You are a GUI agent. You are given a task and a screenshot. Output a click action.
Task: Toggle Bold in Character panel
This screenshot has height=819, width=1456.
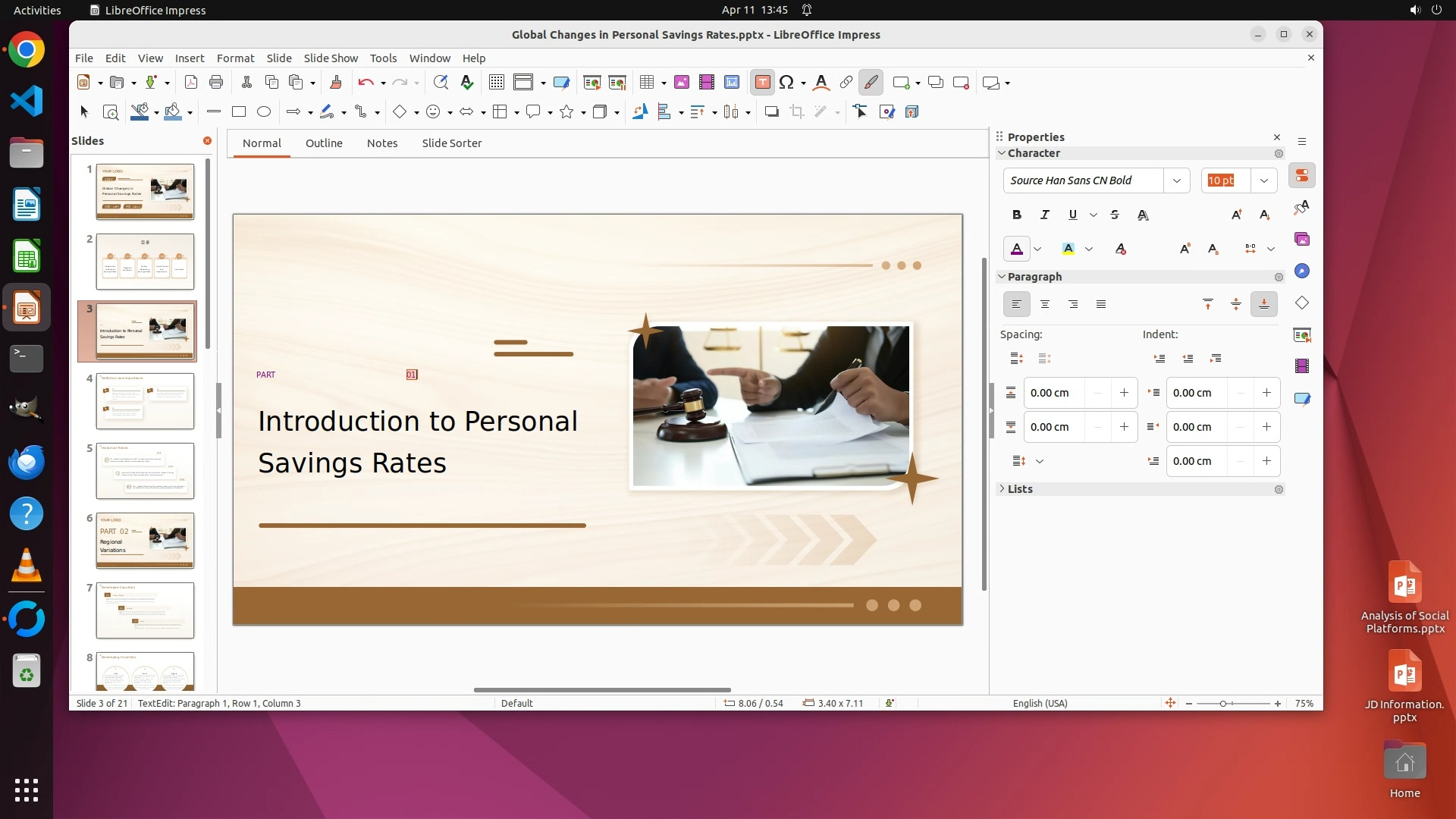[1017, 215]
